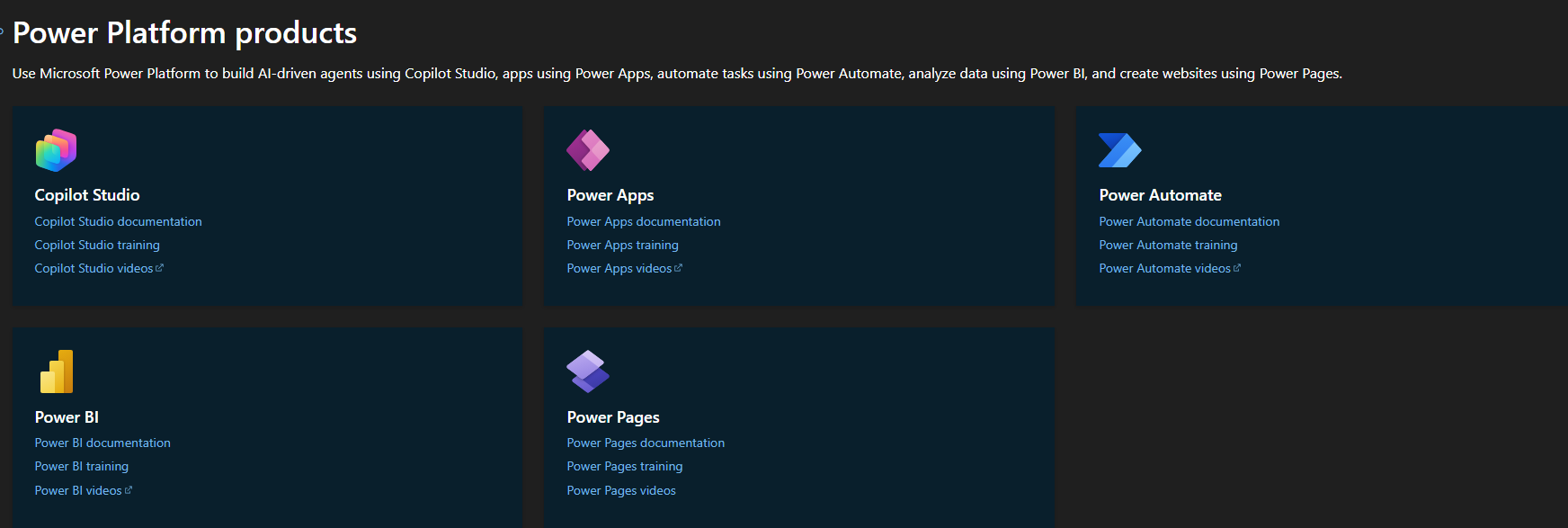Open Power BI training link
Screen dimensions: 1568x528
click(81, 466)
